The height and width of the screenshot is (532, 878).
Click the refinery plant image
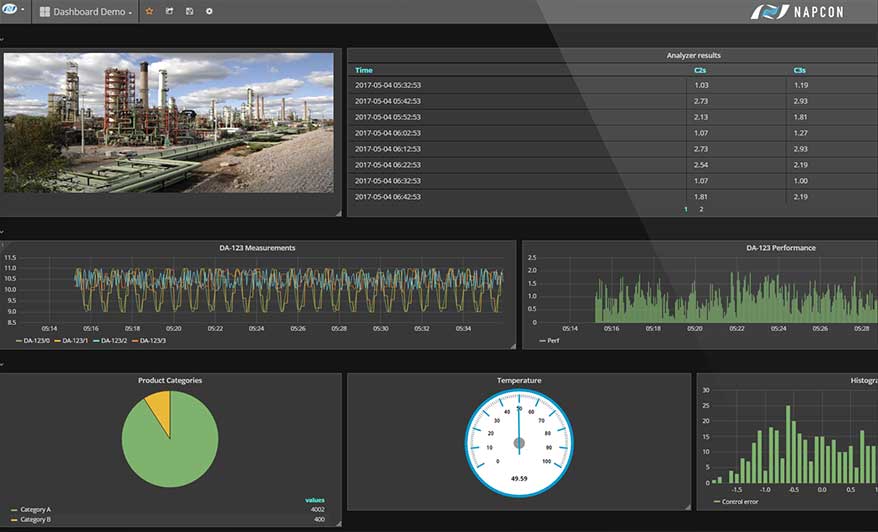point(168,122)
